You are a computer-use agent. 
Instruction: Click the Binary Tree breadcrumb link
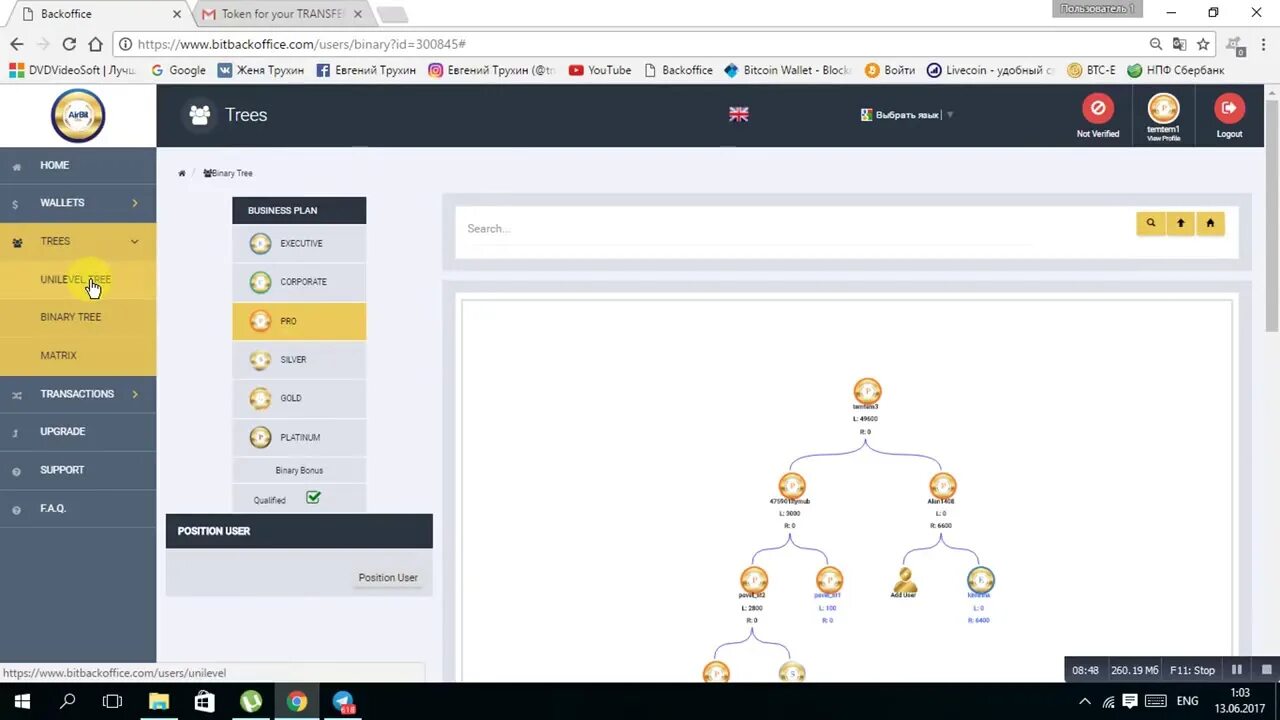tap(228, 173)
